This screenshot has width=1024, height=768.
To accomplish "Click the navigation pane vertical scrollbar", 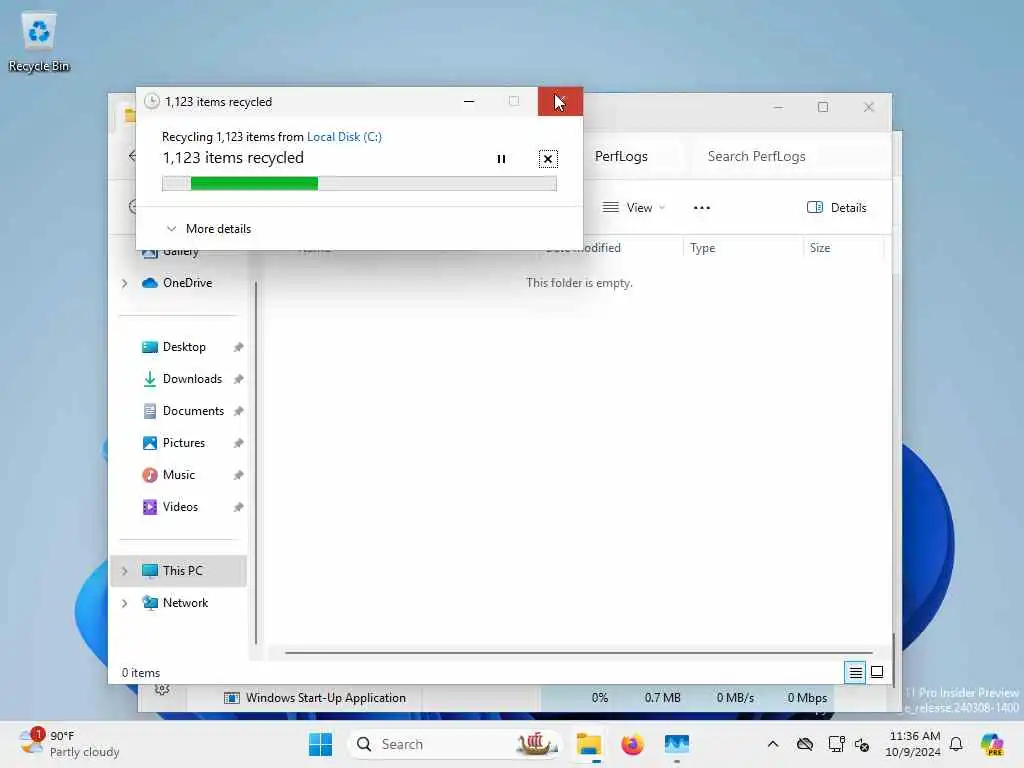I will (256, 462).
